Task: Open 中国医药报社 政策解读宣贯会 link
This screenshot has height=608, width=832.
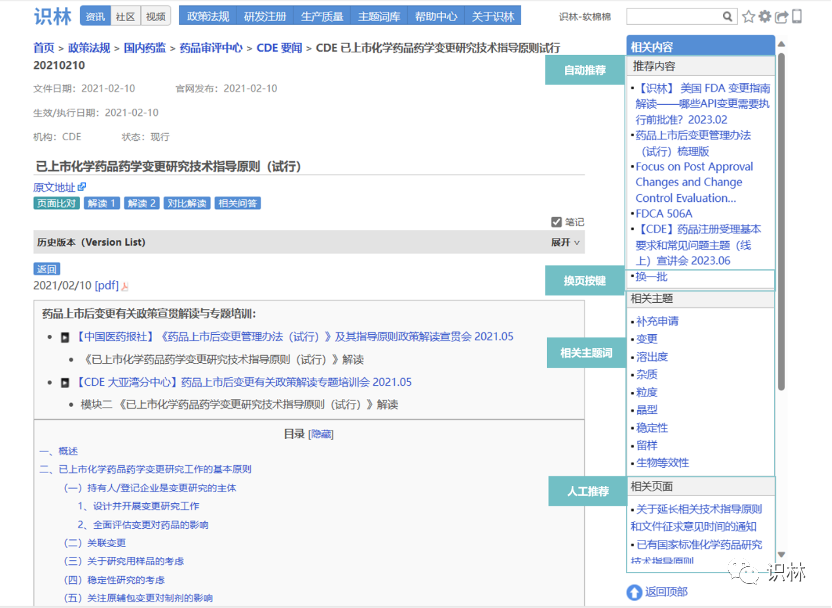Action: coord(294,337)
